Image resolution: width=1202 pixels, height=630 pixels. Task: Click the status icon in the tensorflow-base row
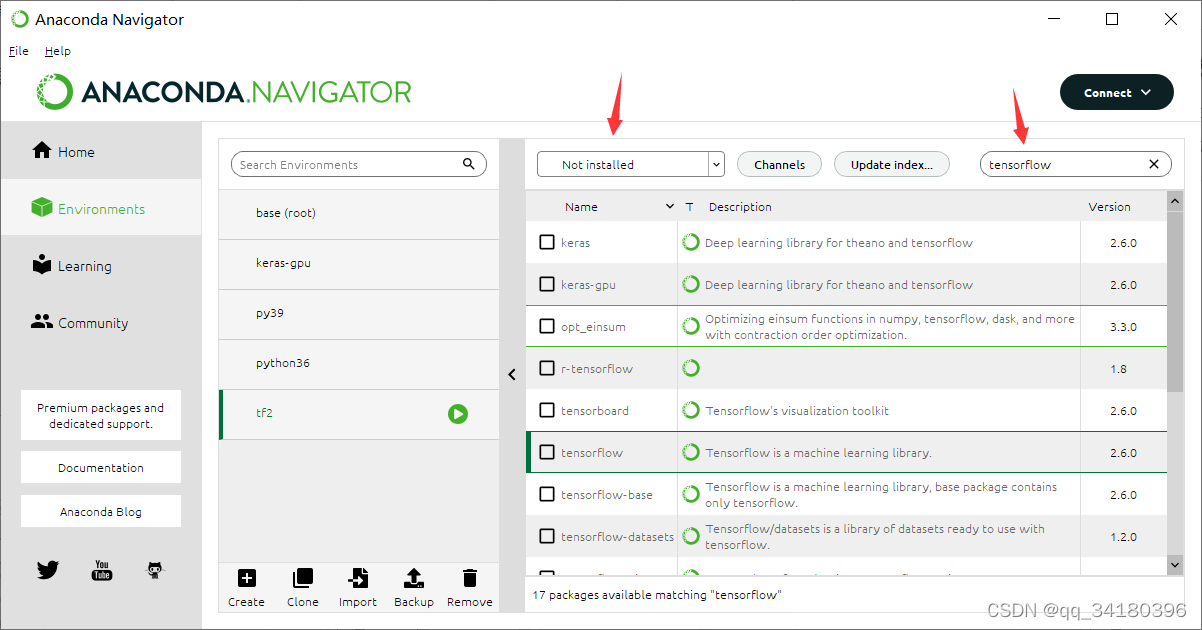[x=690, y=494]
